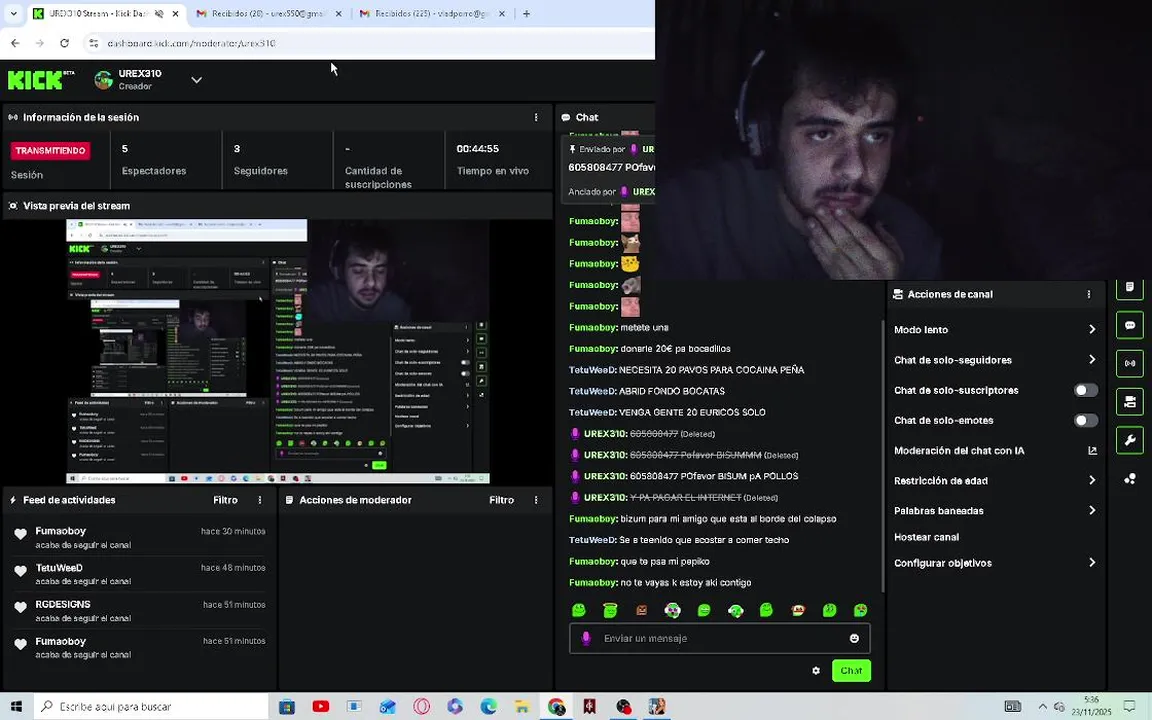Click RGDESIGNS follow entry in the feed
Viewport: 1152px width, 720px height.
click(140, 611)
